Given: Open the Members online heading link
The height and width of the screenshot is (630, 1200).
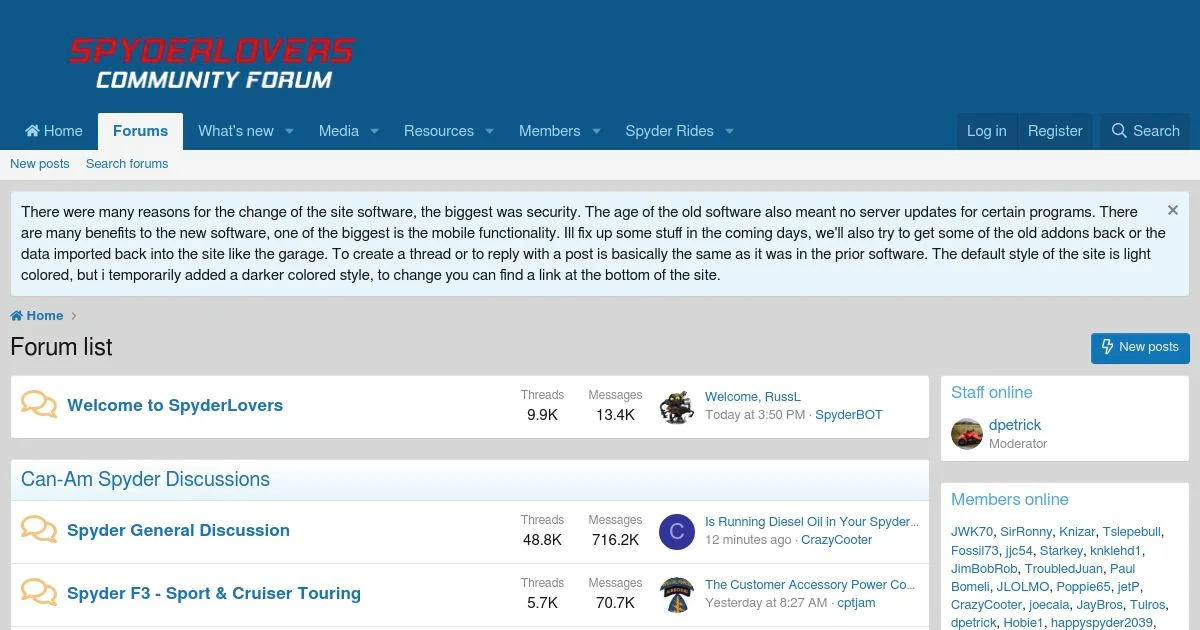Looking at the screenshot, I should [x=1010, y=500].
